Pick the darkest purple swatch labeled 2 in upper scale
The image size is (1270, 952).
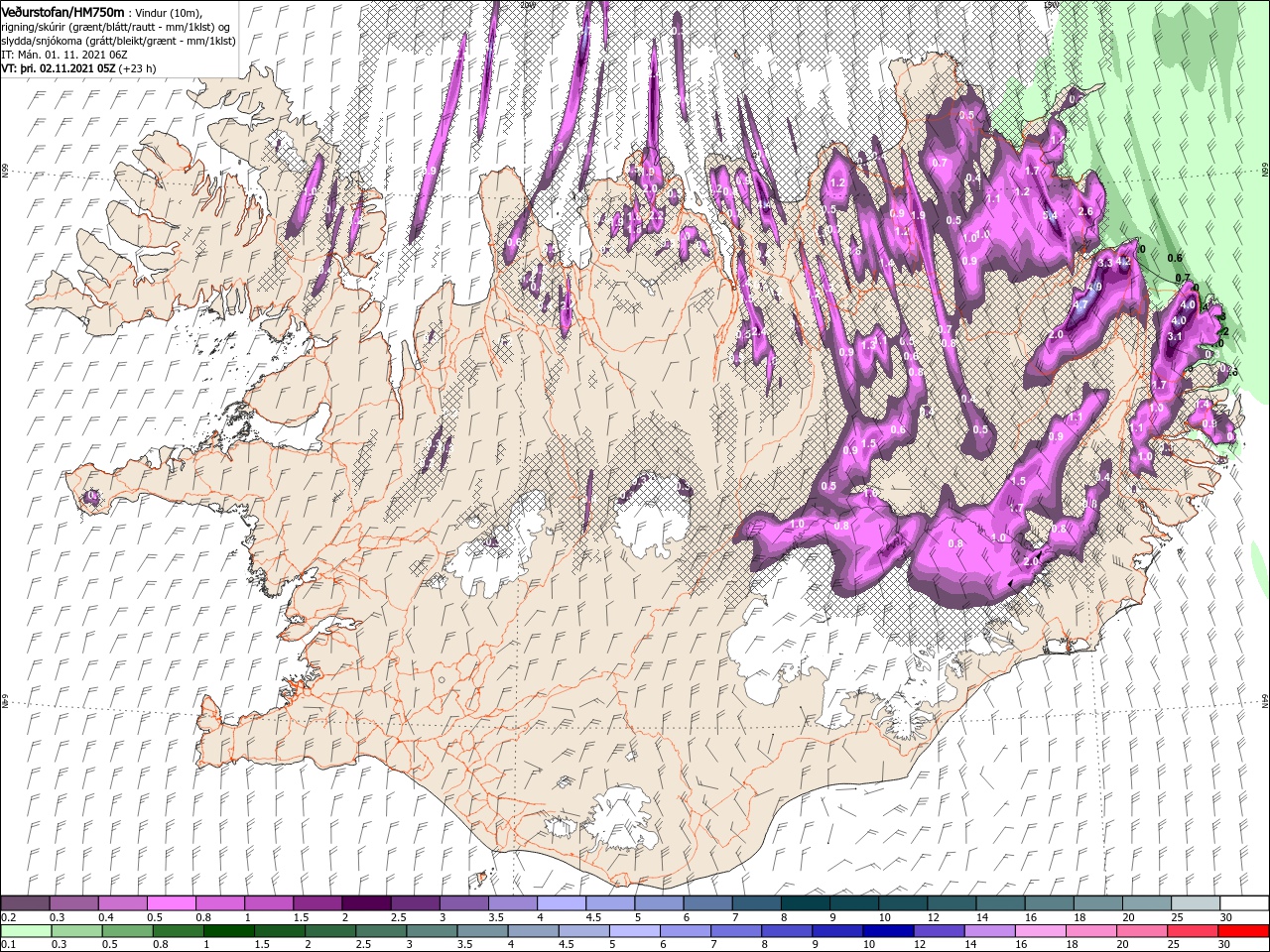365,903
